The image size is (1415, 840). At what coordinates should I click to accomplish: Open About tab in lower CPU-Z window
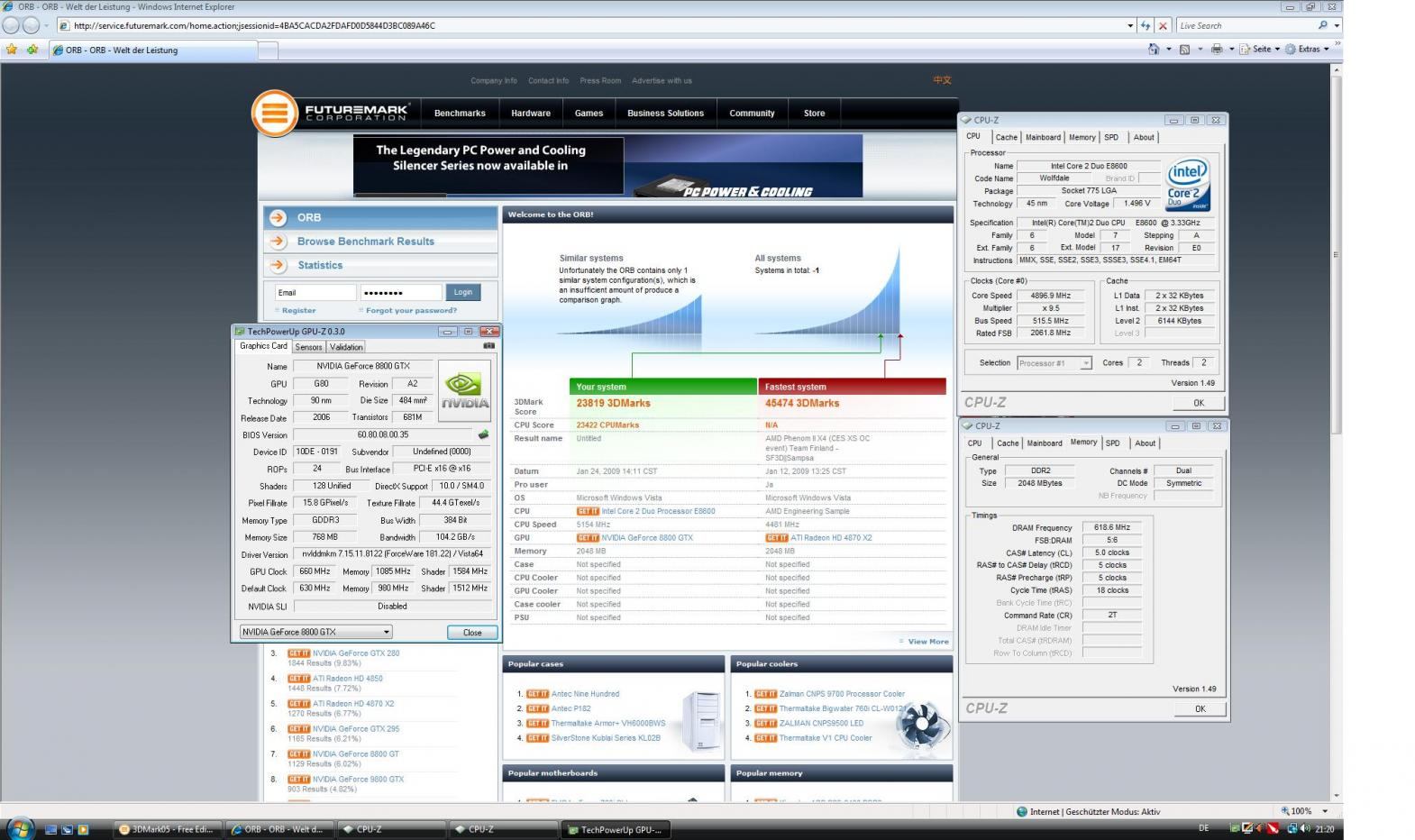pos(1145,443)
